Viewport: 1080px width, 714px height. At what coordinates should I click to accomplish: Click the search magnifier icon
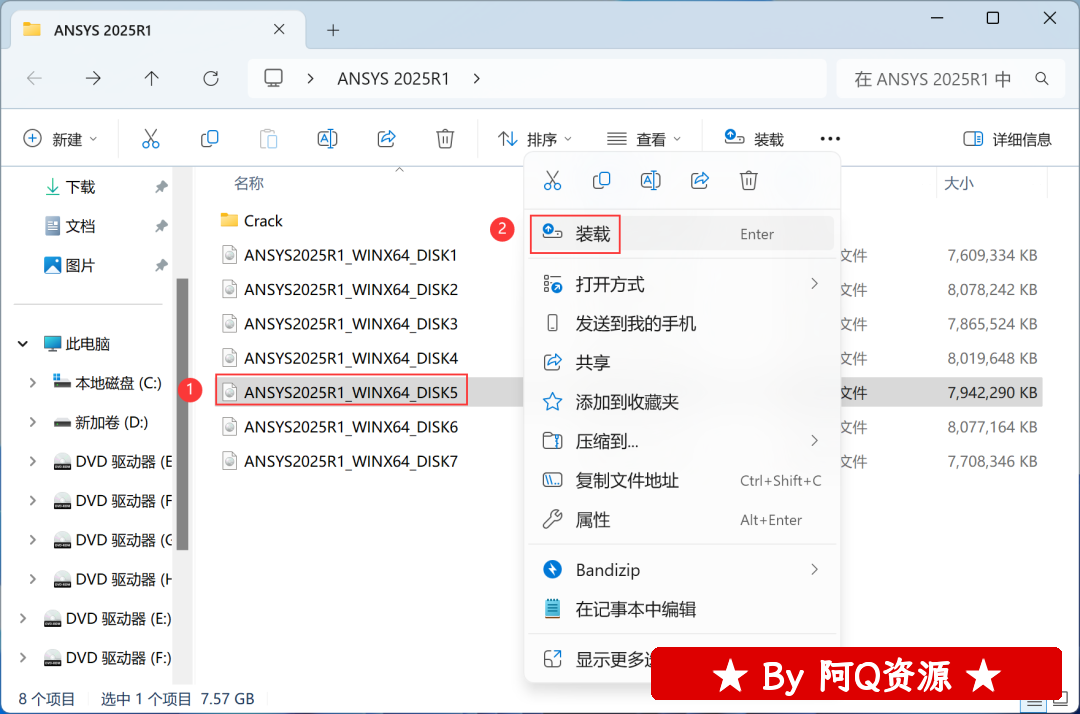(1042, 79)
